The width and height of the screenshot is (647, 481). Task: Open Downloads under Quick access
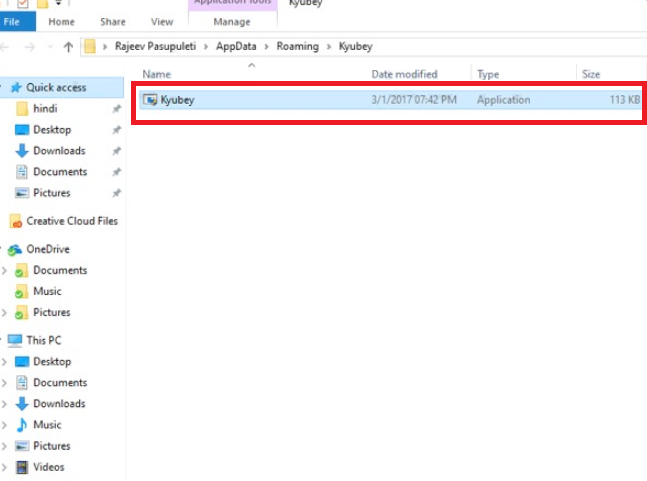click(59, 151)
